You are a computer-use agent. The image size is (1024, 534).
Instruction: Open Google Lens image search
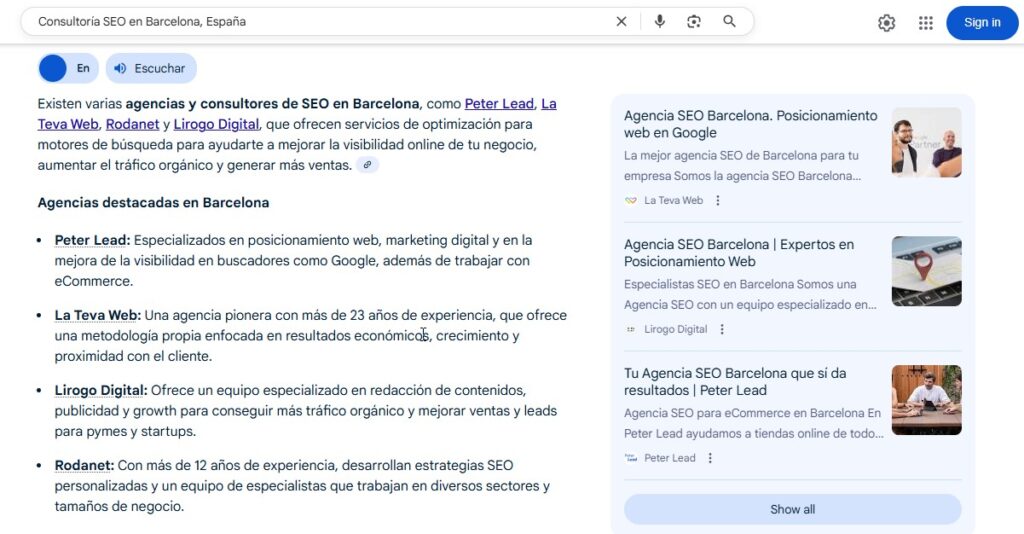coord(694,22)
